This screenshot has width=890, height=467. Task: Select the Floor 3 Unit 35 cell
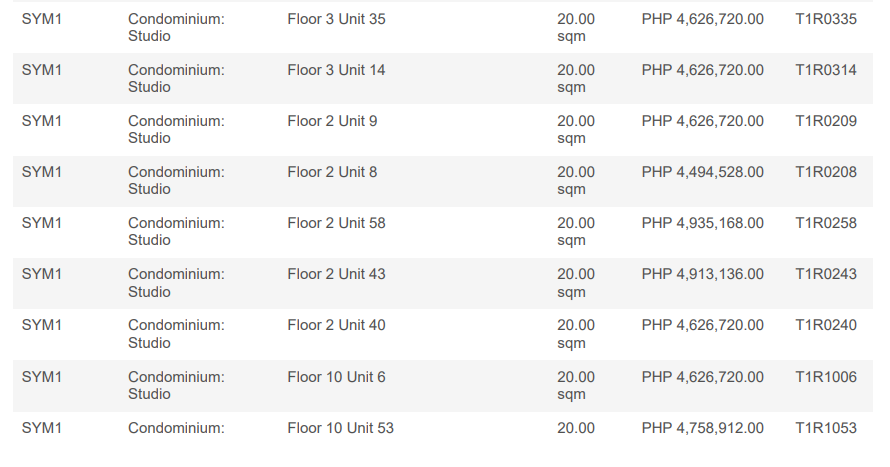pos(336,19)
